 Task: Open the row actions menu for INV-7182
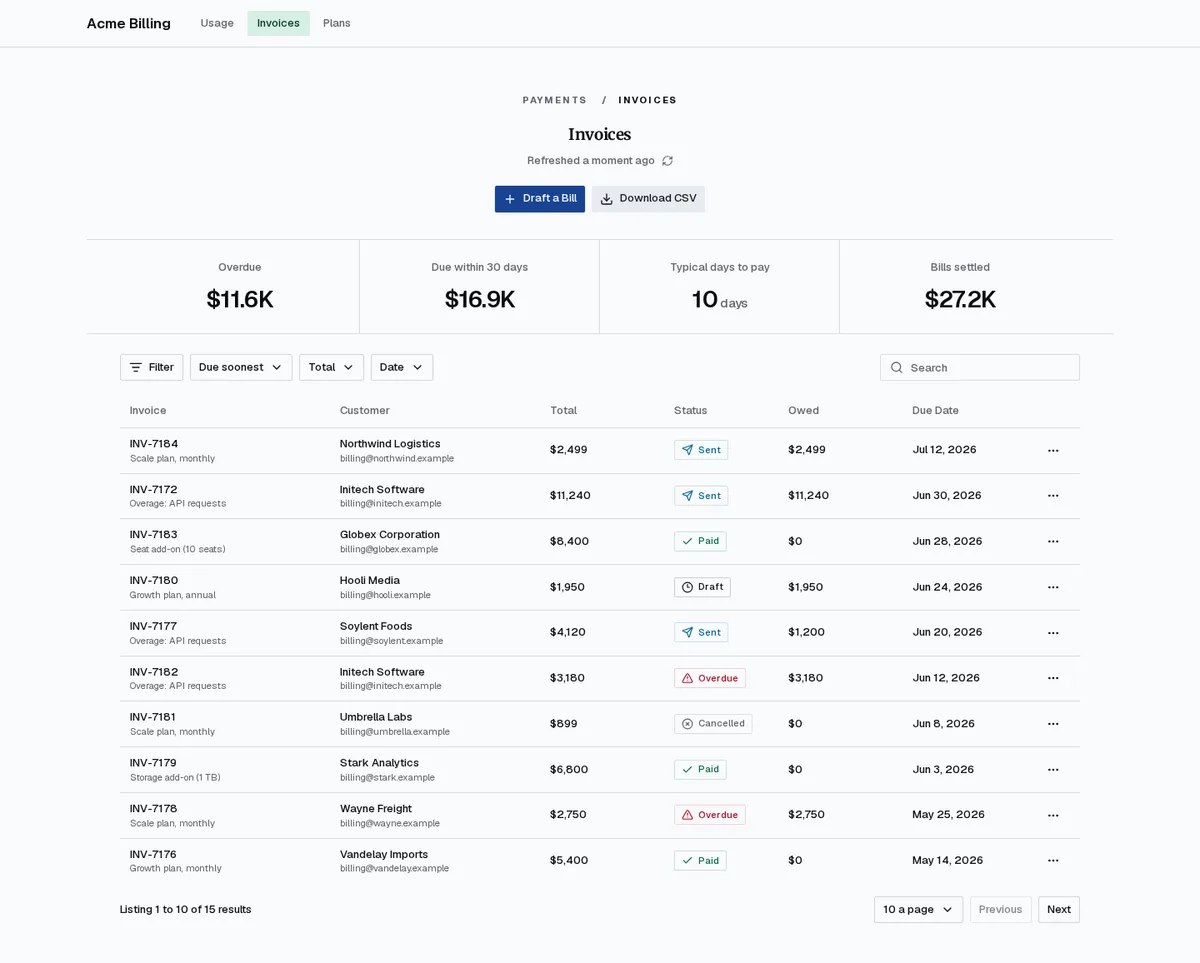click(1053, 678)
